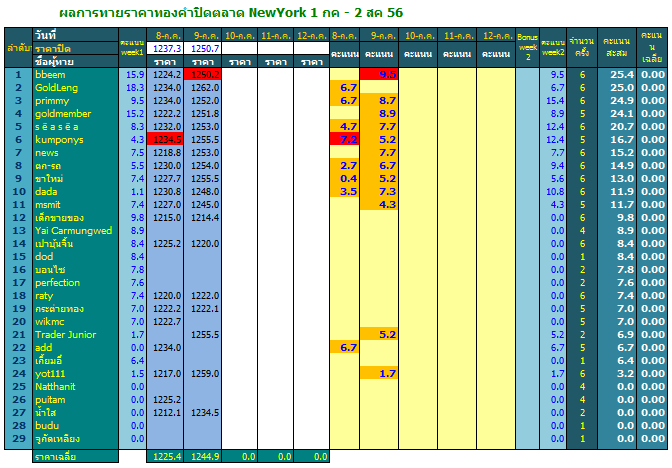Viewport: 672px width, 468px height.
Task: Select the 1212.1 price cell
Action: click(165, 413)
